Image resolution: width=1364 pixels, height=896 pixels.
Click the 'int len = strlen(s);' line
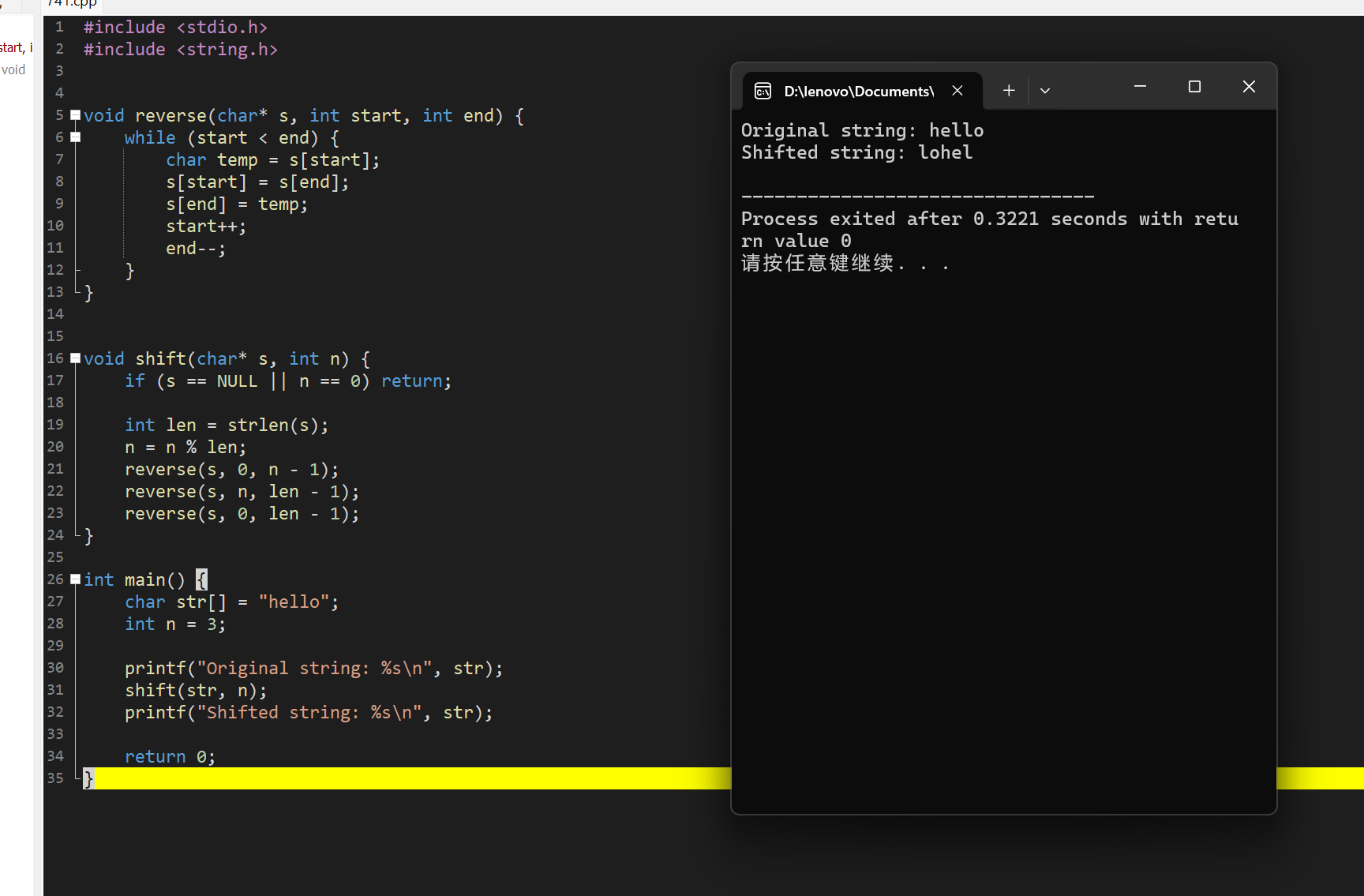(x=227, y=426)
